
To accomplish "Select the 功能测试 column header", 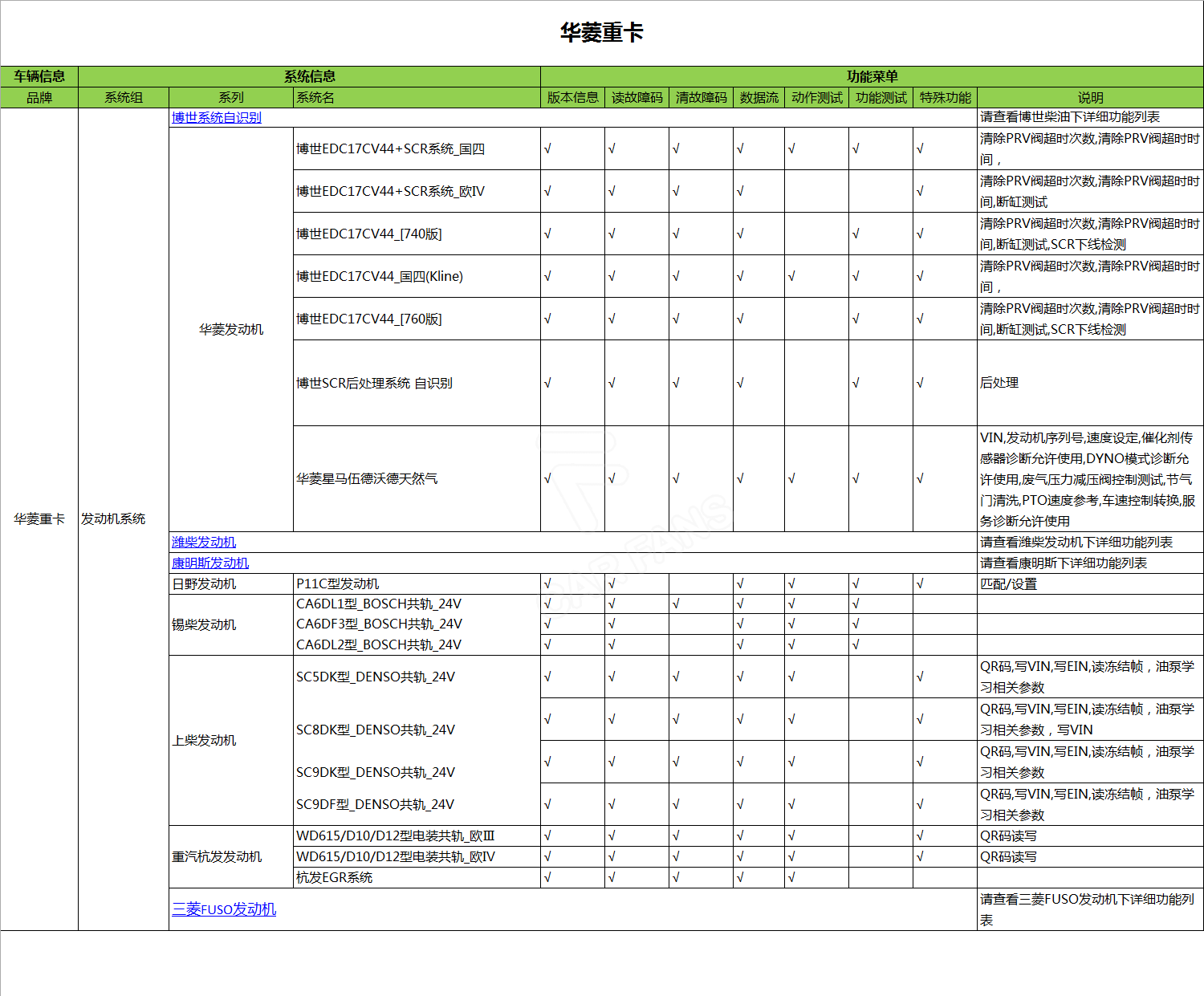I will [x=881, y=97].
